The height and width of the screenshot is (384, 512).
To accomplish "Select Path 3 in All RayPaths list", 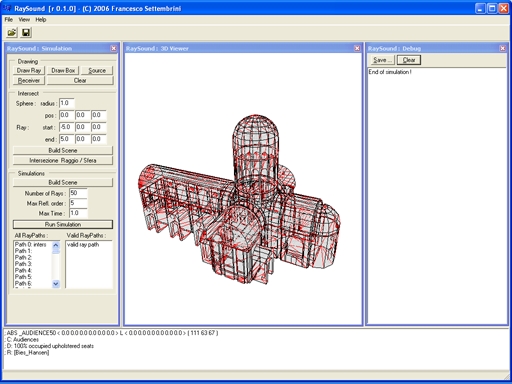I will coord(23,264).
